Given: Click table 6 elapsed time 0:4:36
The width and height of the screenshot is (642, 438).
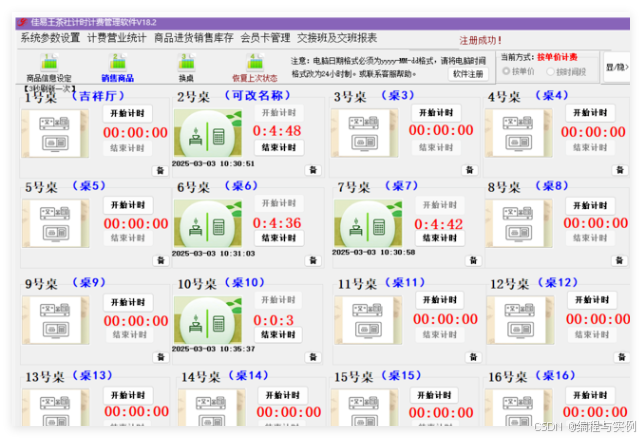Looking at the screenshot, I should [x=277, y=223].
